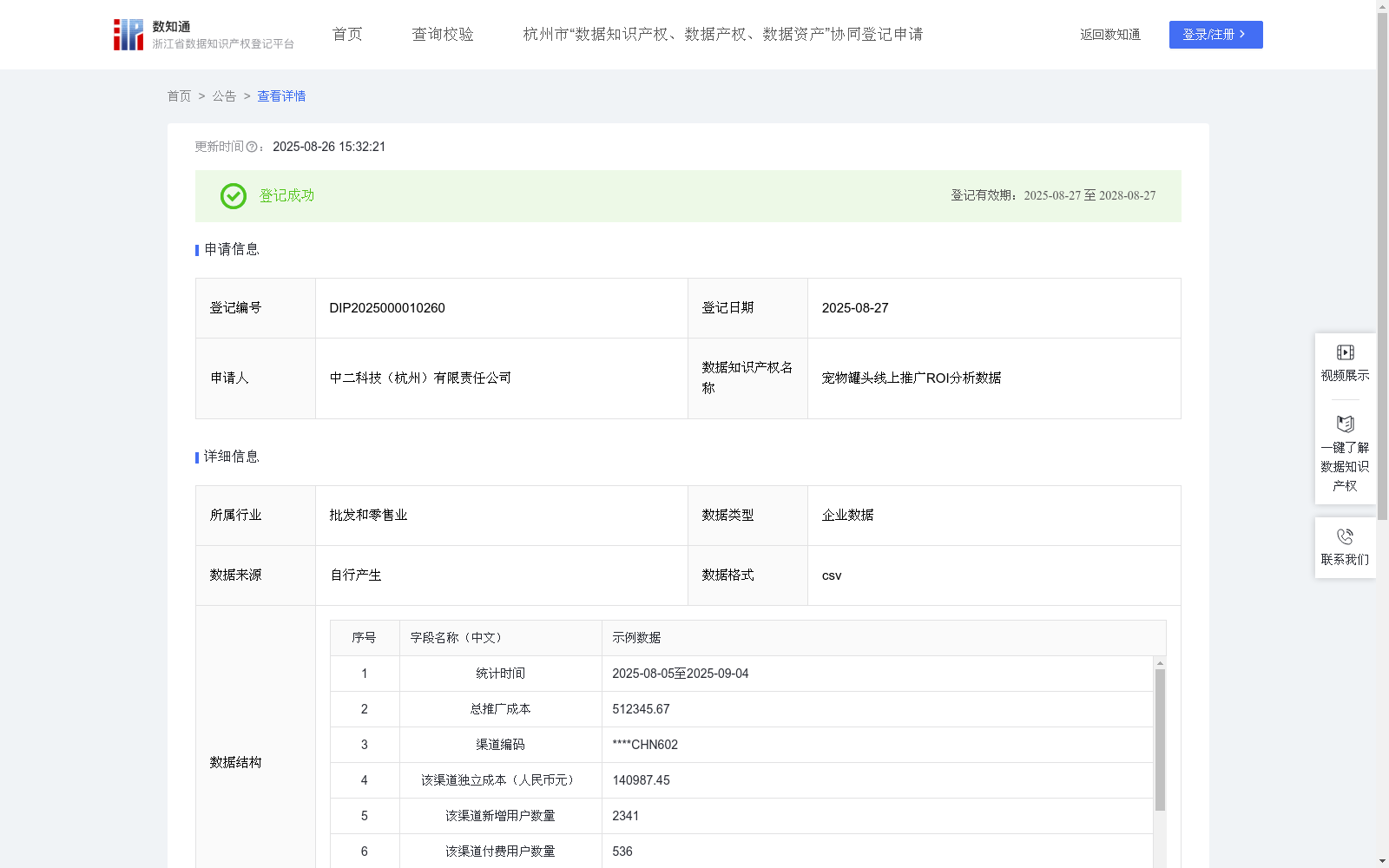Click the page scrollbar down arrow
Viewport: 1389px width, 868px height.
click(x=1382, y=861)
